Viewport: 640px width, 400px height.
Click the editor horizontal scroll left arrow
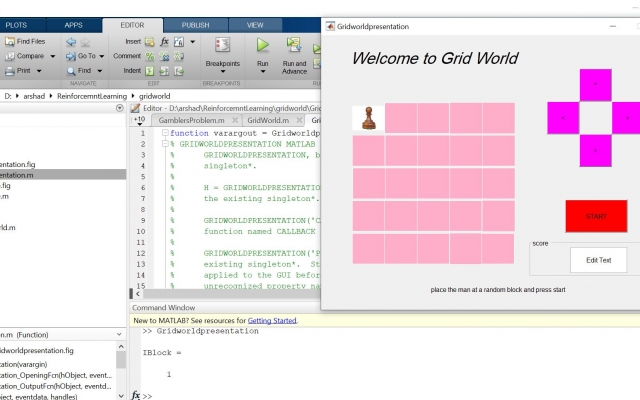(x=138, y=293)
